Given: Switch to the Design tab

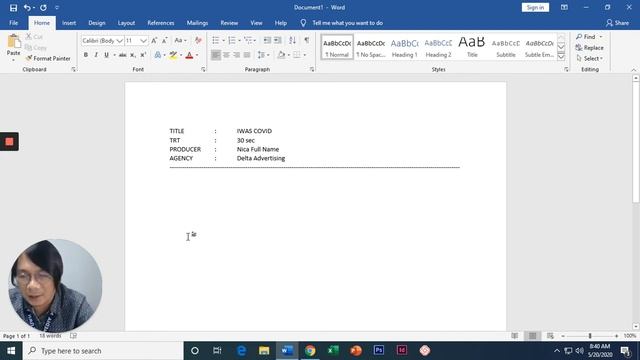Looking at the screenshot, I should click(97, 23).
